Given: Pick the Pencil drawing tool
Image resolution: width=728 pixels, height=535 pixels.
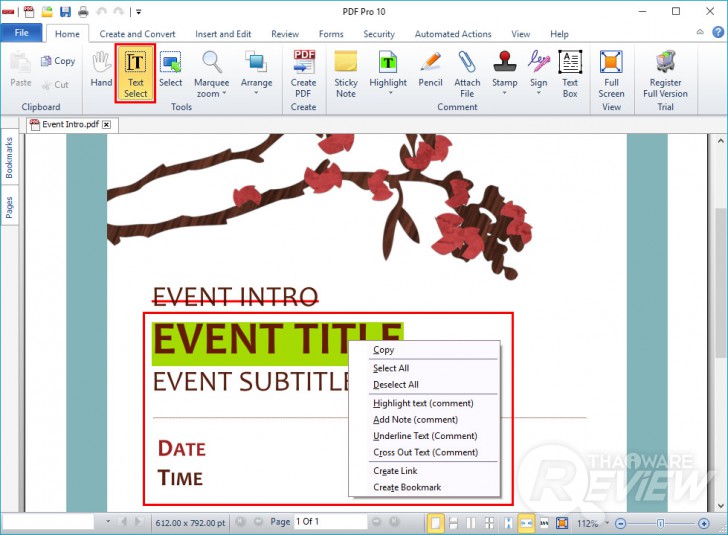Looking at the screenshot, I should (430, 69).
